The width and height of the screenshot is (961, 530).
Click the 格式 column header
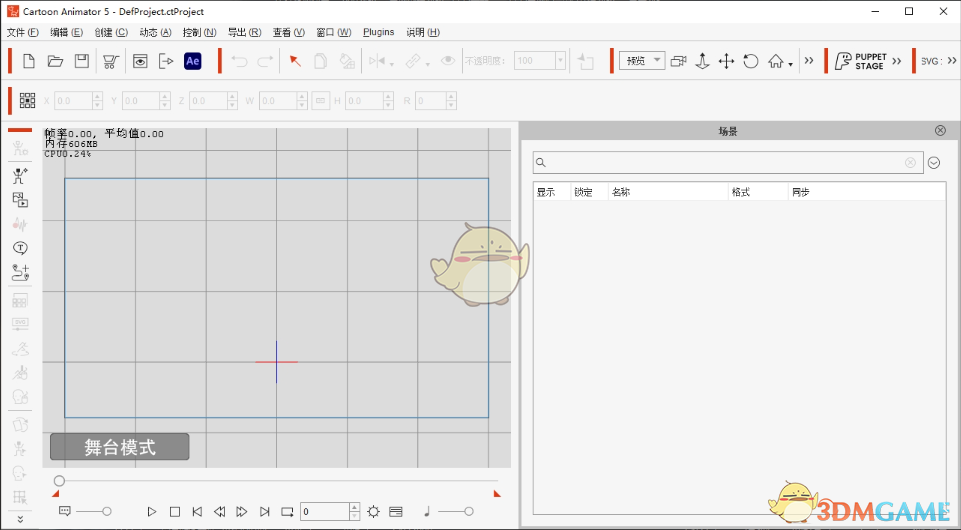[758, 192]
